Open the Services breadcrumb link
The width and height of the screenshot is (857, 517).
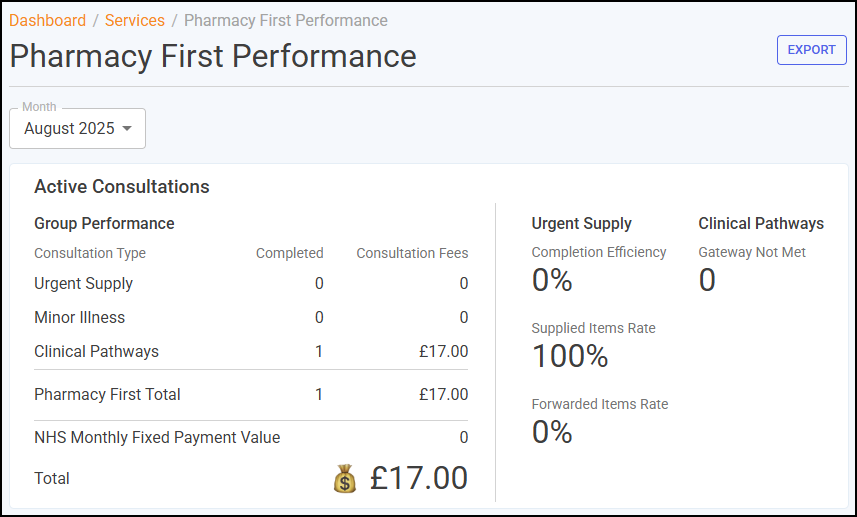click(x=134, y=20)
